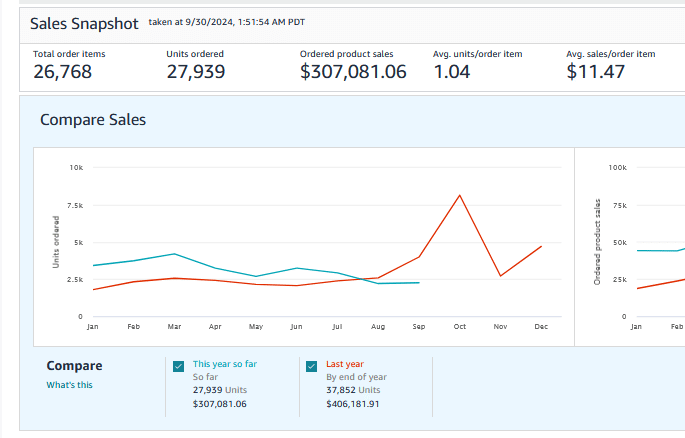The width and height of the screenshot is (685, 438).
Task: Click the "Jun" month label on the x-axis
Action: pos(296,327)
